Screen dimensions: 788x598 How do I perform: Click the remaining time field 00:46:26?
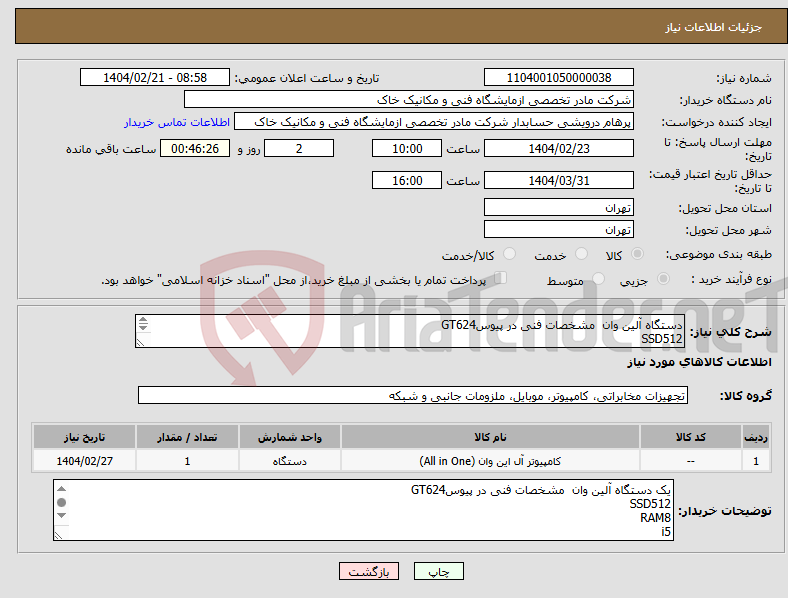click(x=195, y=148)
